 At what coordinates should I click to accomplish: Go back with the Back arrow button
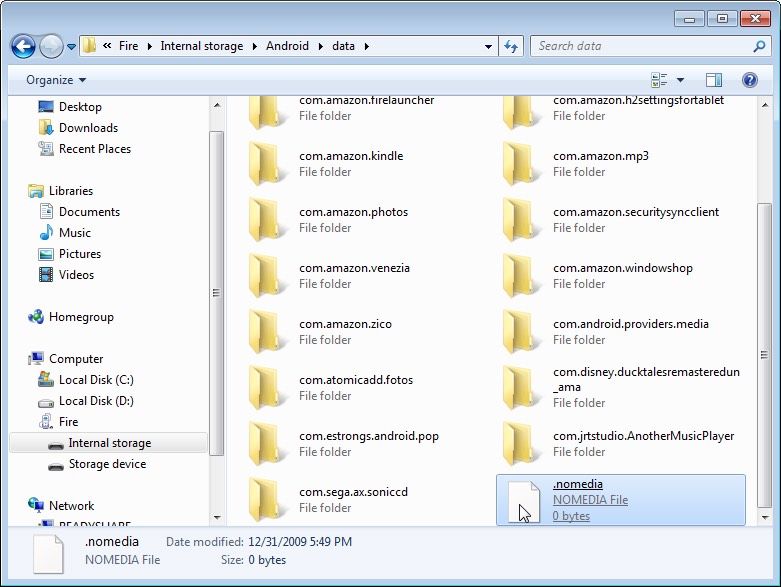(23, 47)
